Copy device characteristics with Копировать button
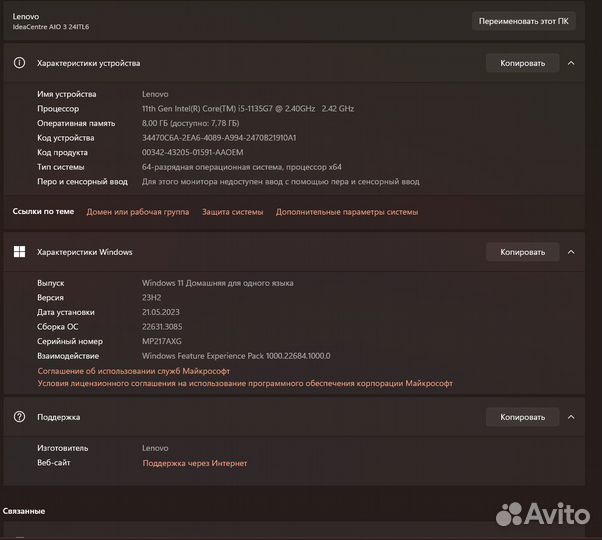The width and height of the screenshot is (602, 540). [523, 63]
